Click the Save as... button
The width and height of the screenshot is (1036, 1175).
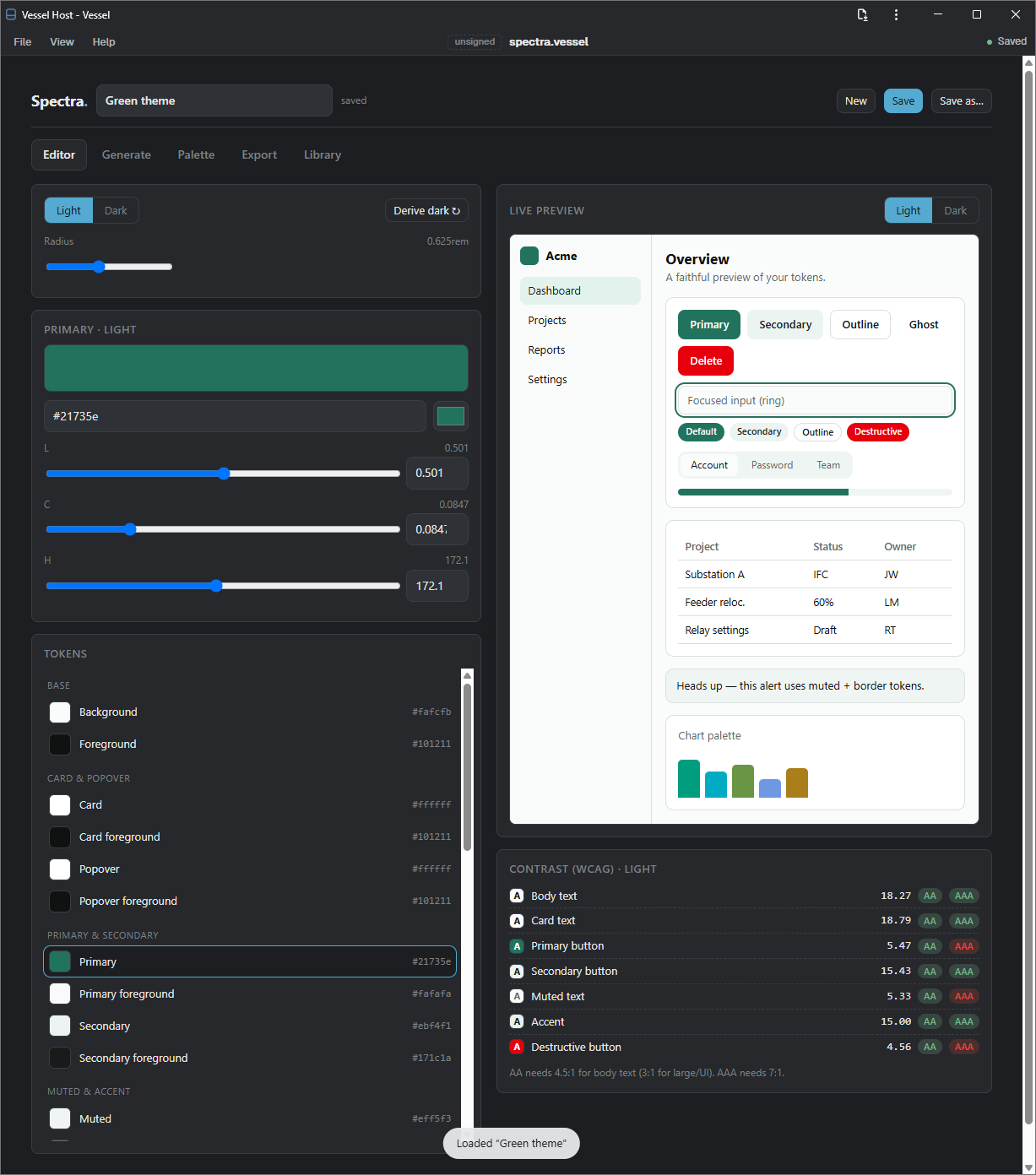pos(962,100)
